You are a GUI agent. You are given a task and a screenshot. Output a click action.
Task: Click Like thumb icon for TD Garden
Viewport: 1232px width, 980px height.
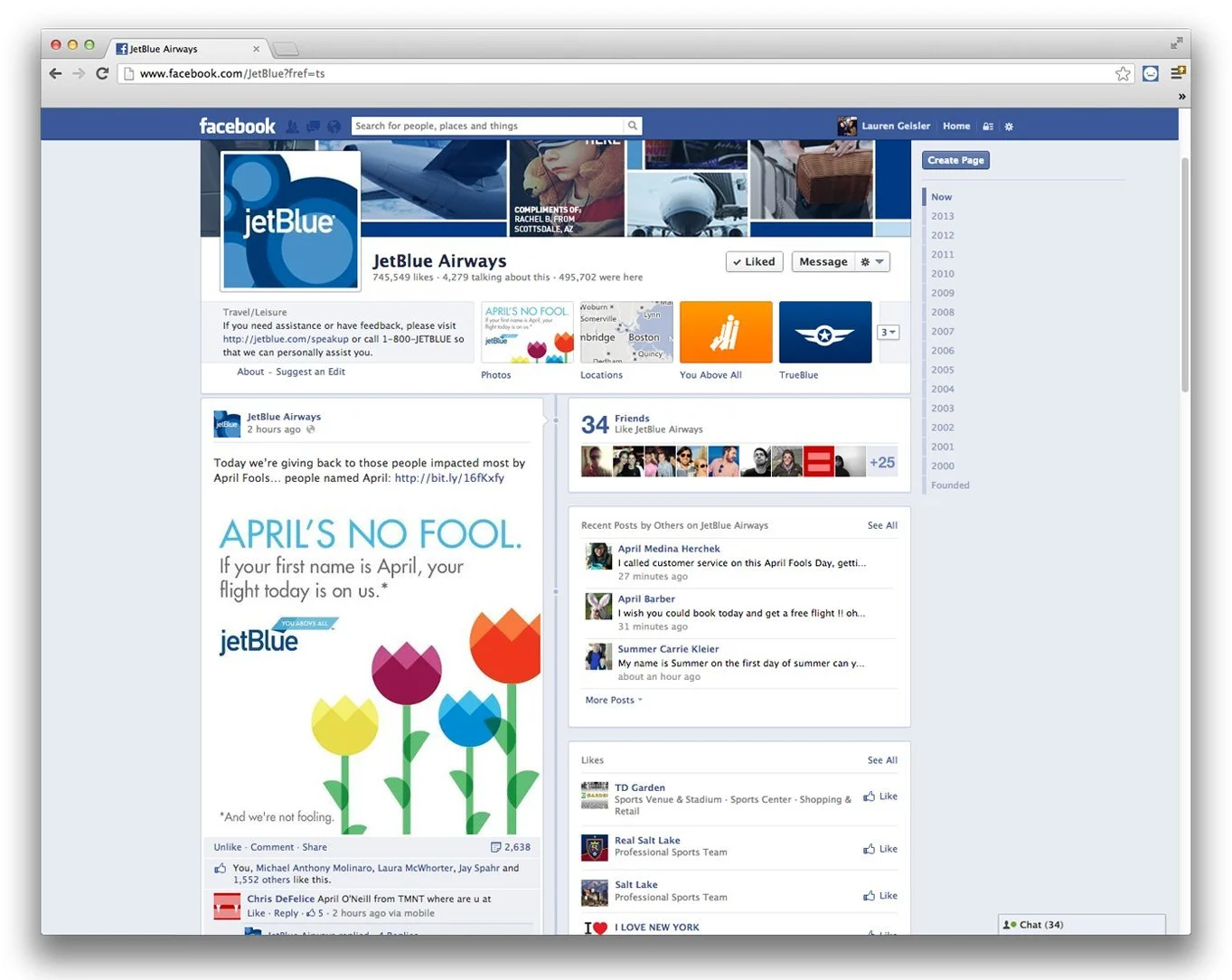point(869,796)
